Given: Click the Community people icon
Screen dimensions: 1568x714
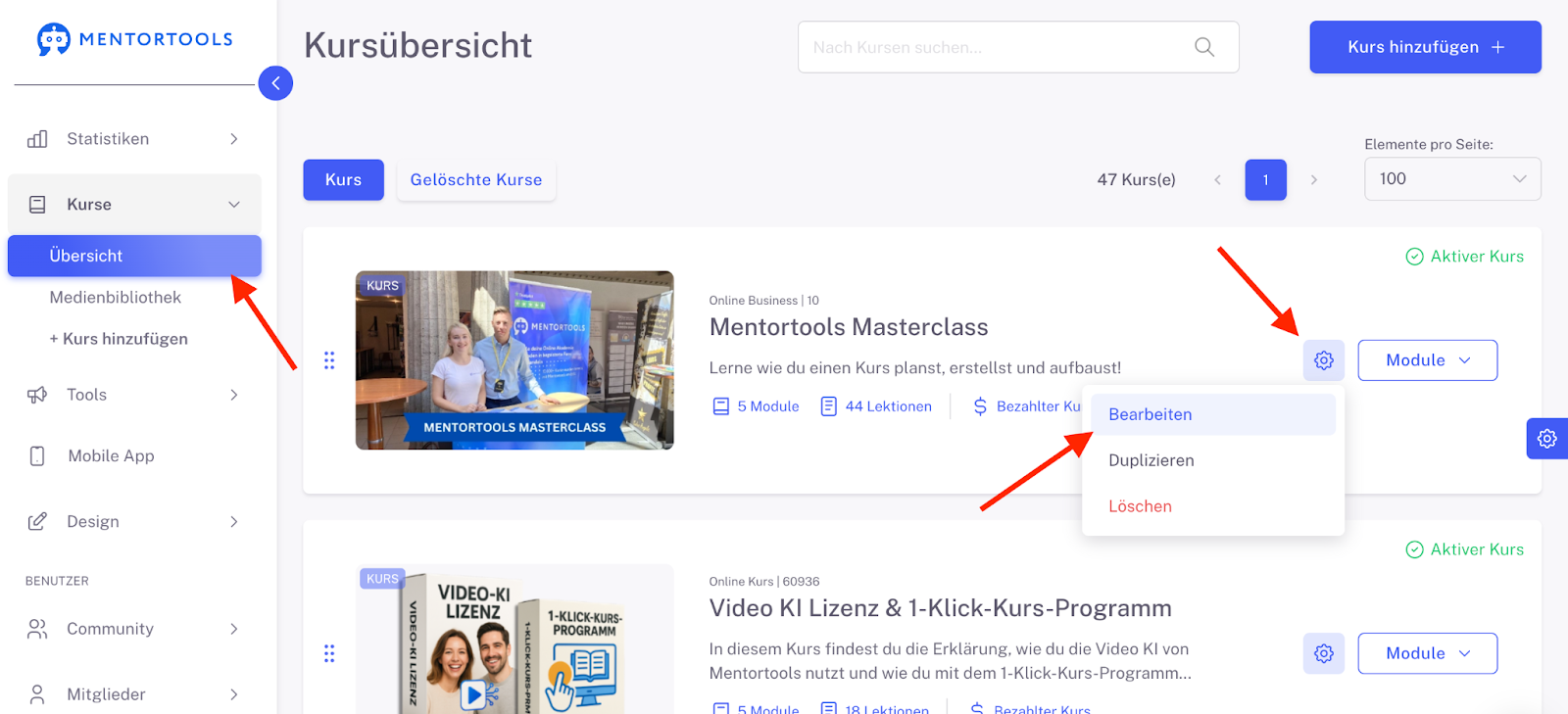Looking at the screenshot, I should pos(37,629).
